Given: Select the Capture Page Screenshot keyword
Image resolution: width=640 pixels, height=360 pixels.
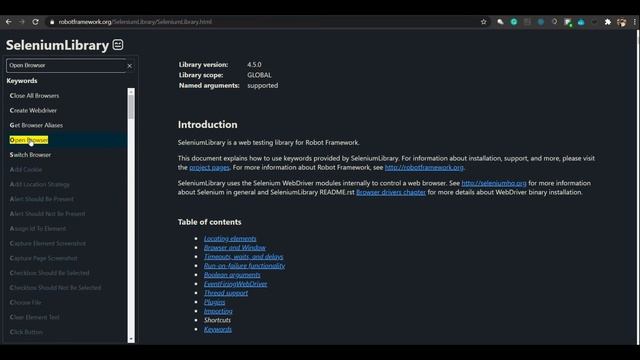Looking at the screenshot, I should [43, 258].
